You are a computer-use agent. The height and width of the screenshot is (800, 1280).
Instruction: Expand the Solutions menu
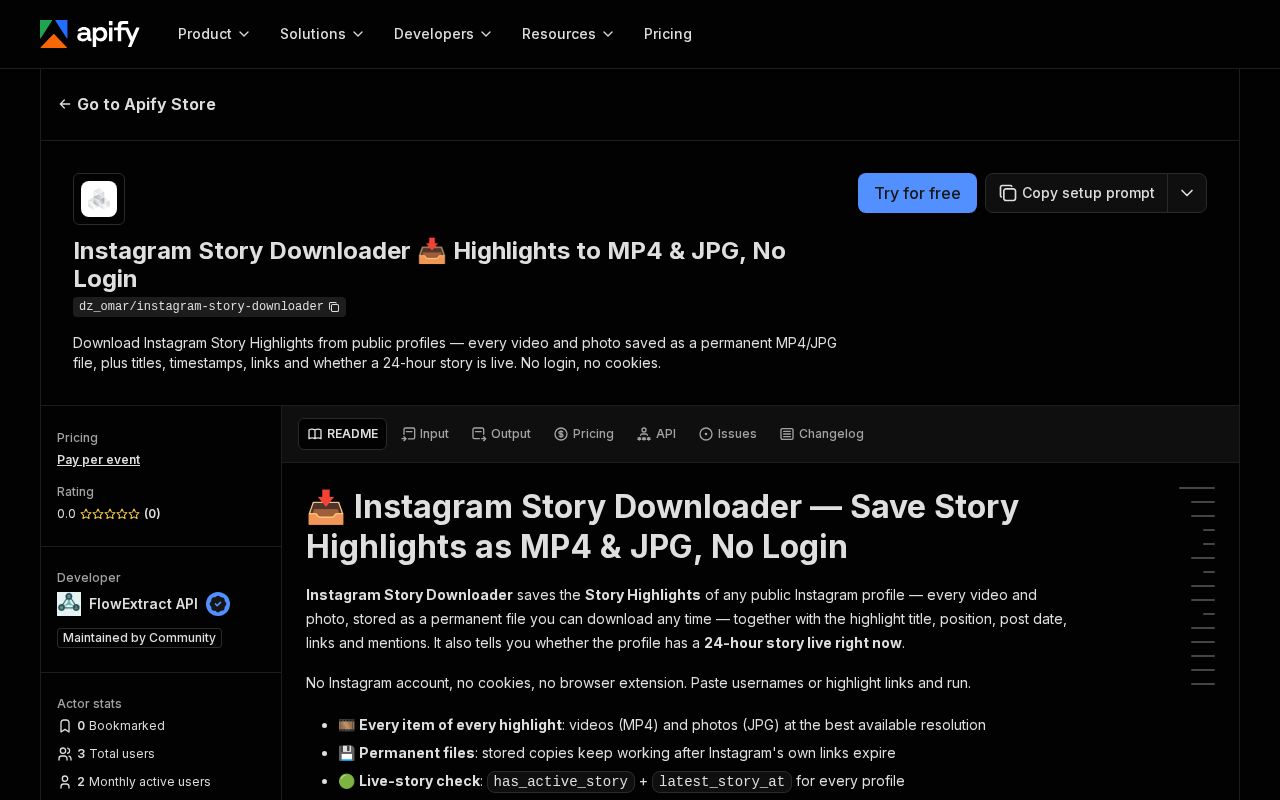[322, 34]
